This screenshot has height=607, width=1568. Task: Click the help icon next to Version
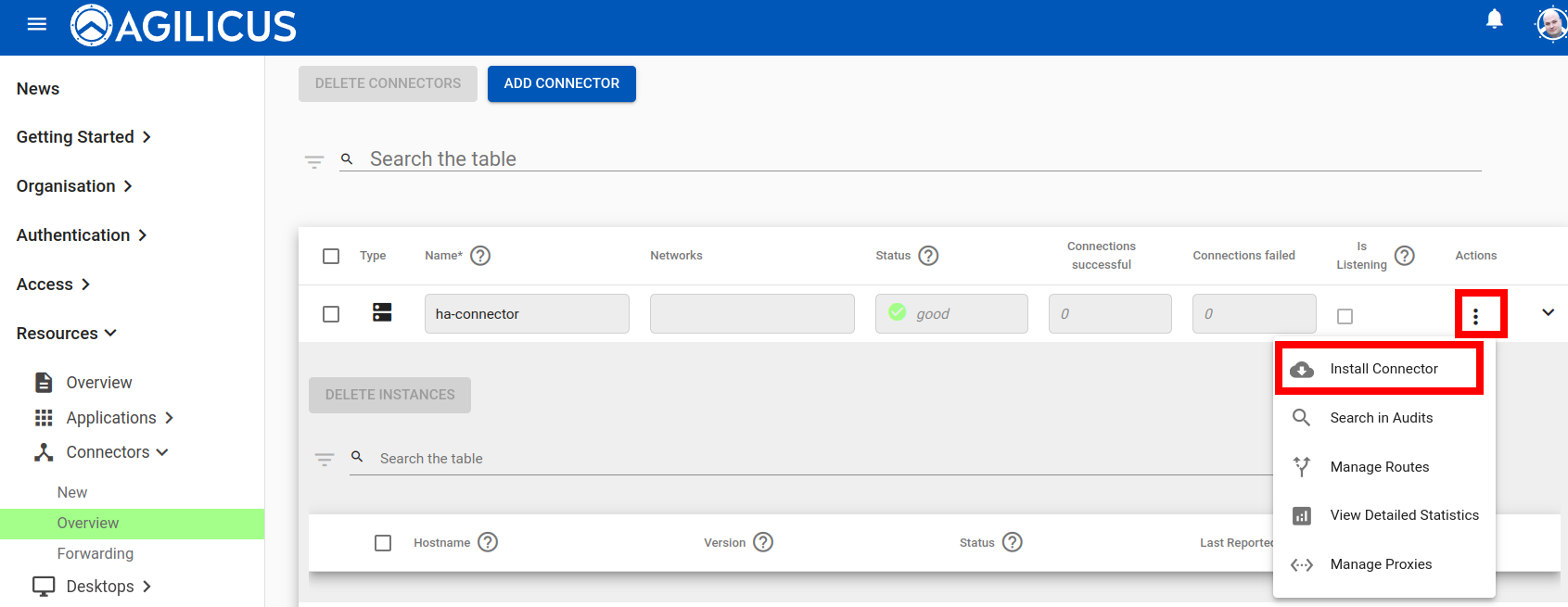pos(763,542)
